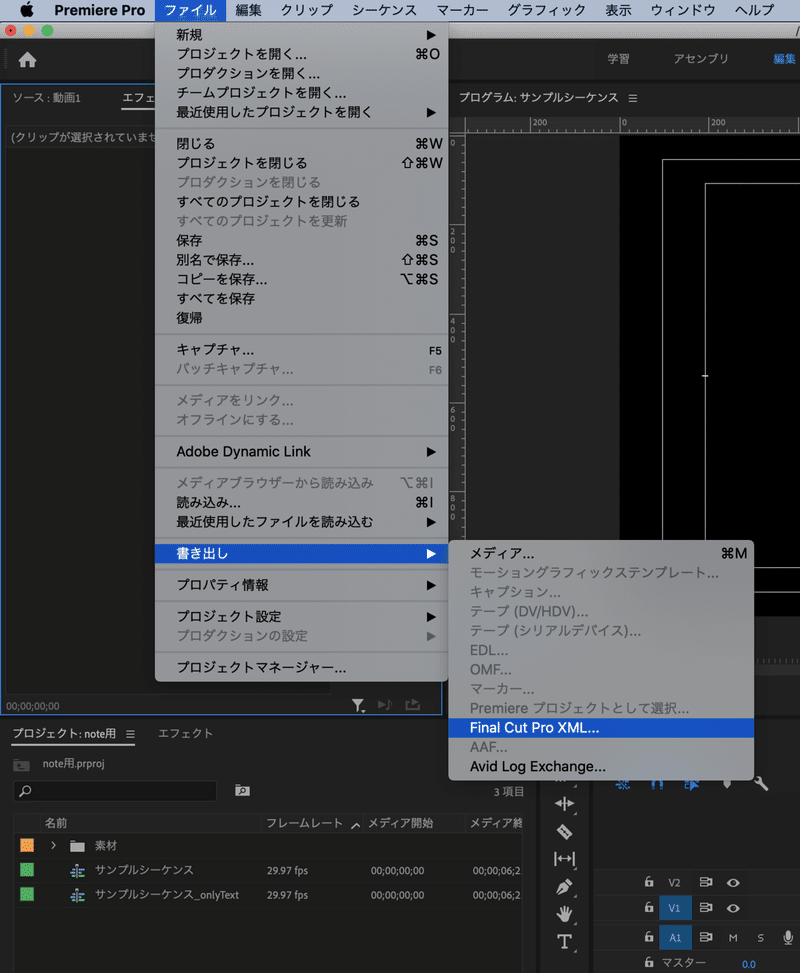Choose Avid Log Exchange... export
The image size is (800, 973).
coord(601,766)
